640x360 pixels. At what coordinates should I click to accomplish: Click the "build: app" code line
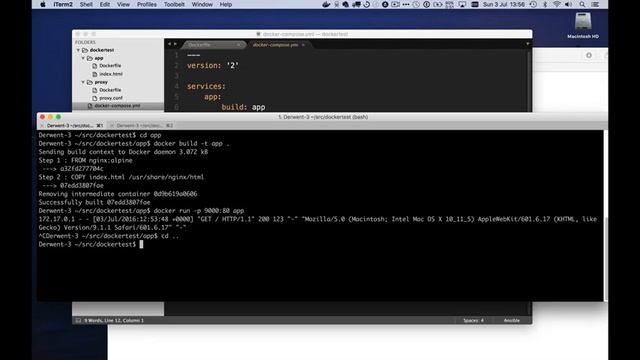[243, 107]
